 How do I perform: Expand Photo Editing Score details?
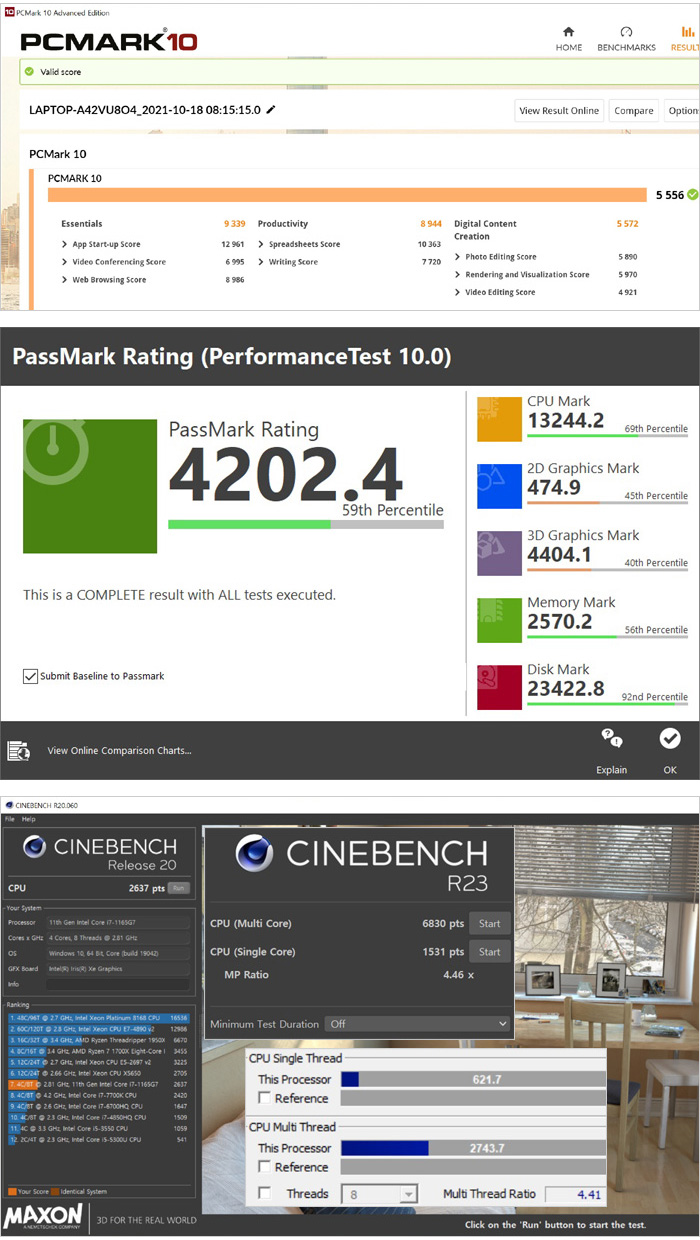coord(458,257)
